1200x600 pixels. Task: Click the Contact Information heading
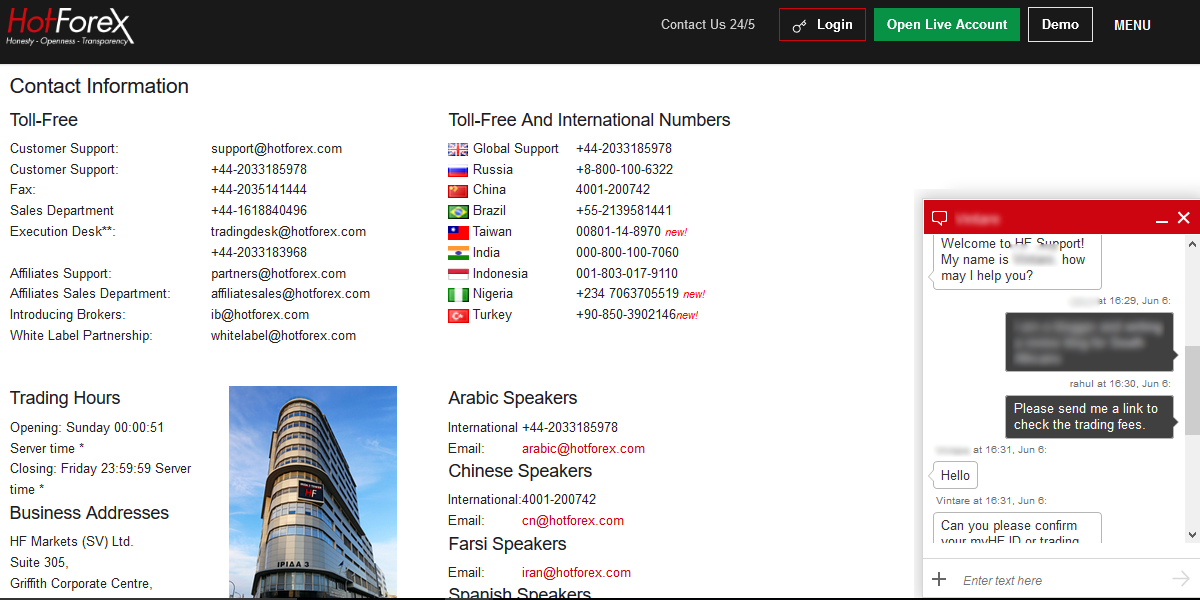(x=99, y=86)
